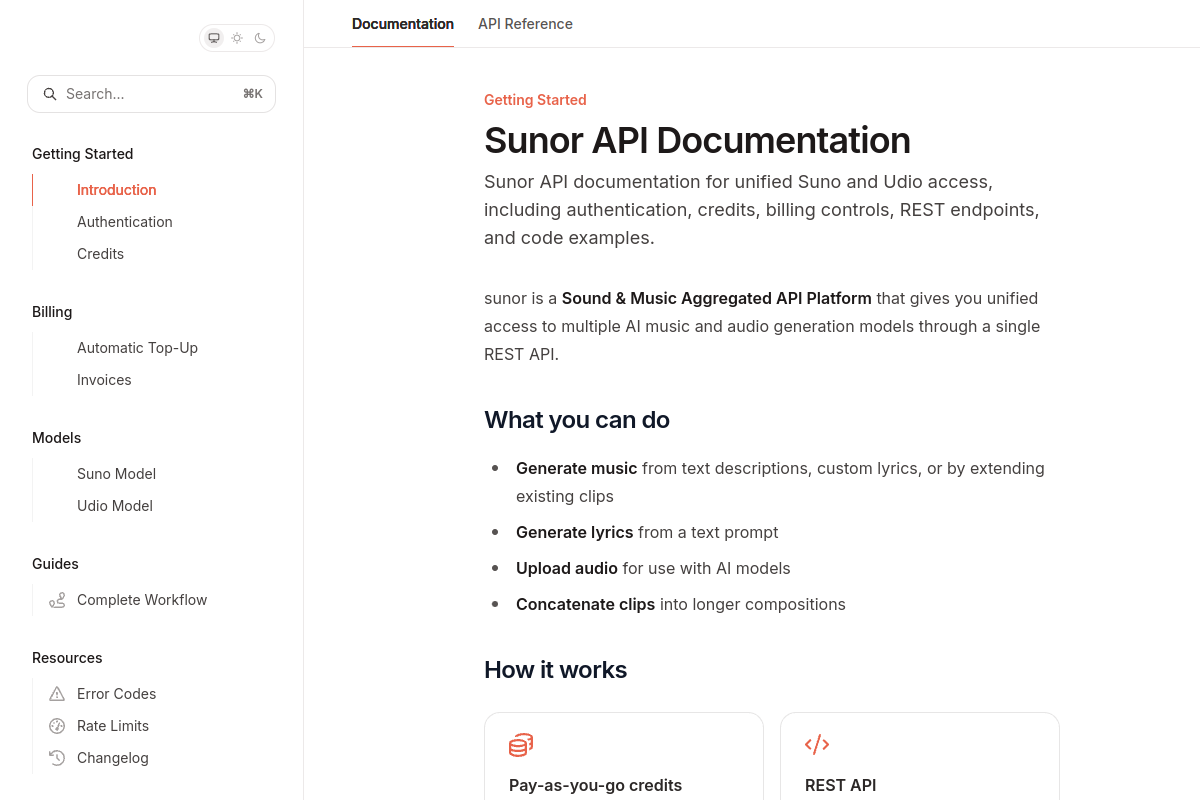Click the bold Concatenate clips text
The height and width of the screenshot is (800, 1200).
pos(585,604)
